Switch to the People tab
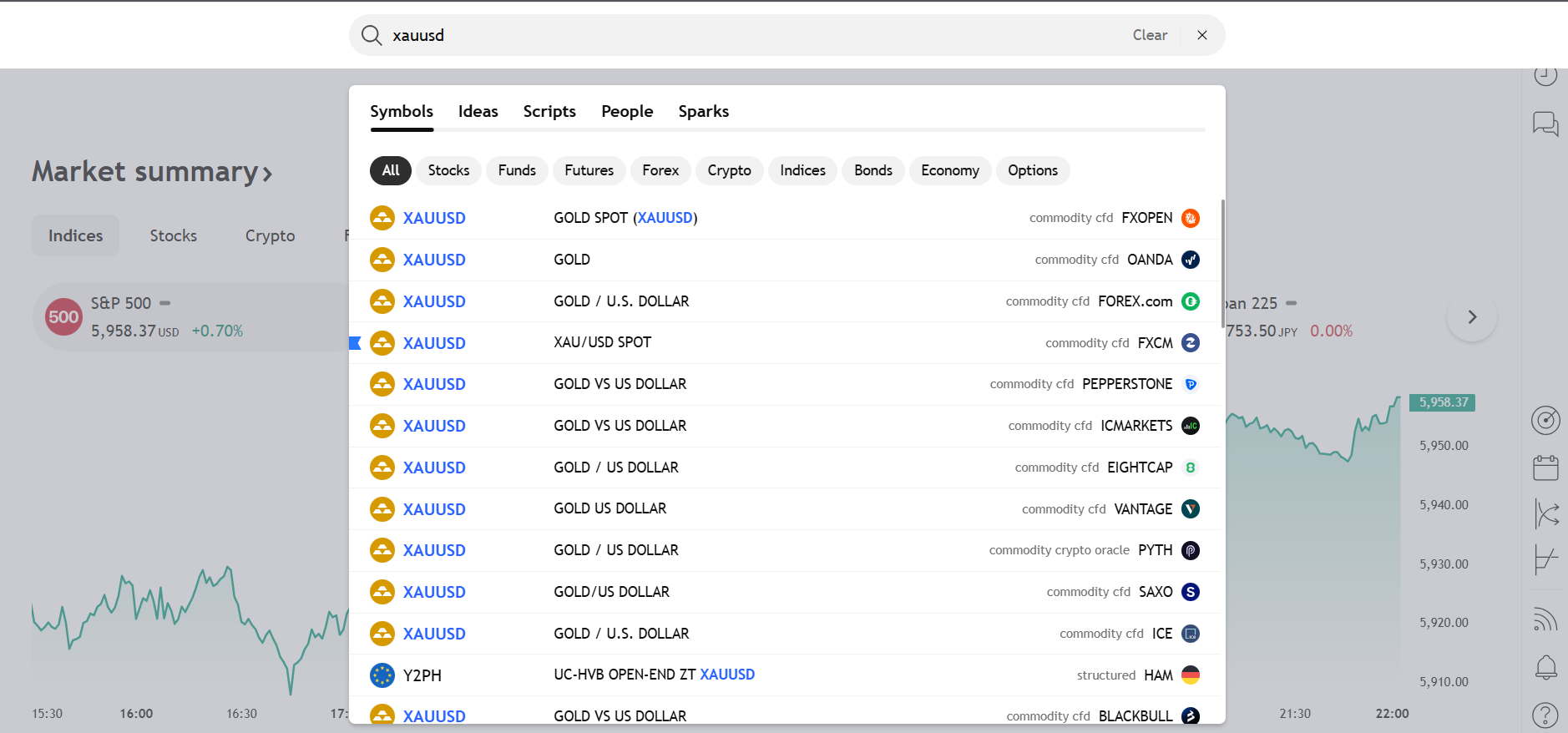 click(627, 111)
